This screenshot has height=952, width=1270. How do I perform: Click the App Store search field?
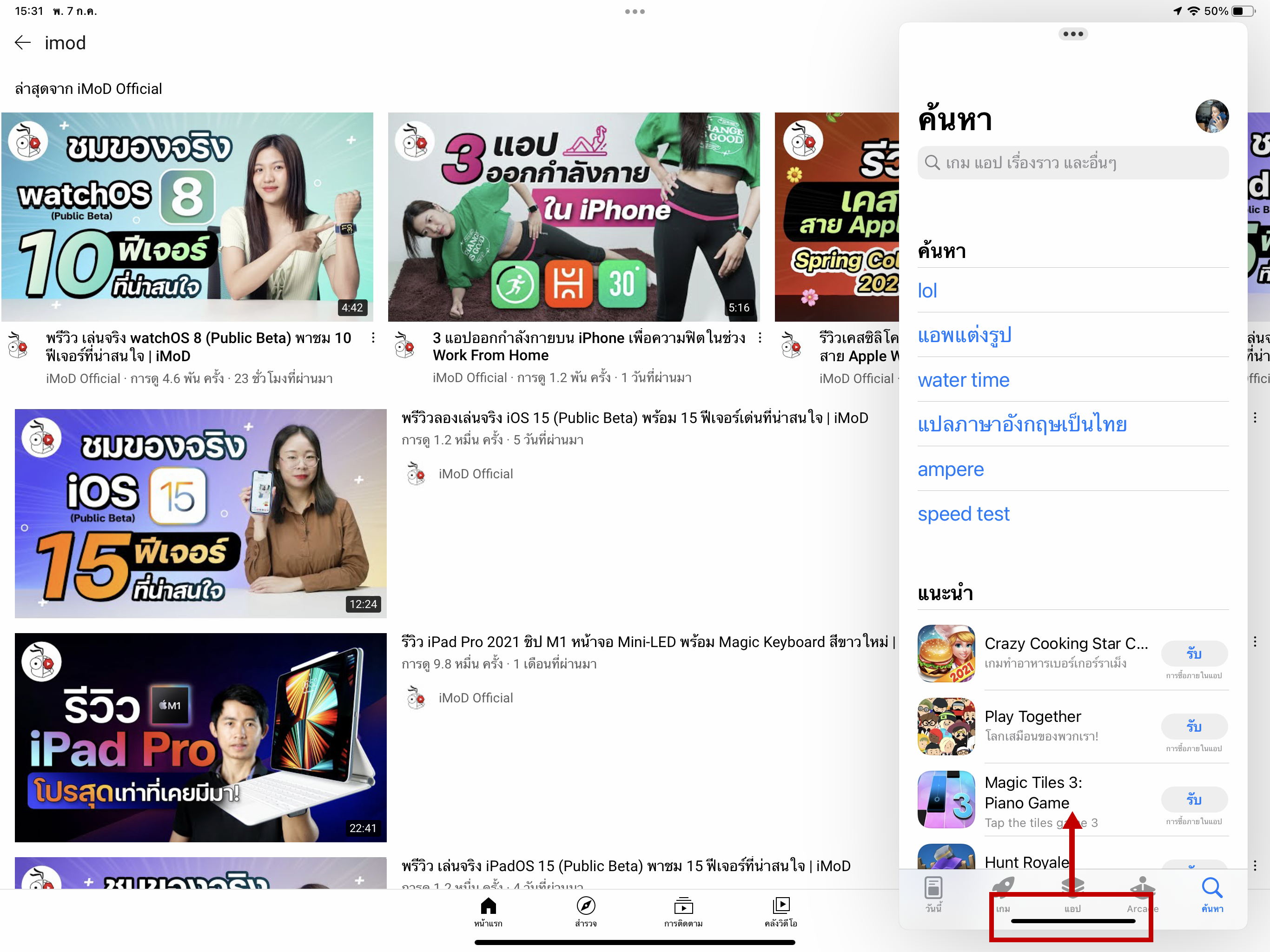click(1072, 163)
